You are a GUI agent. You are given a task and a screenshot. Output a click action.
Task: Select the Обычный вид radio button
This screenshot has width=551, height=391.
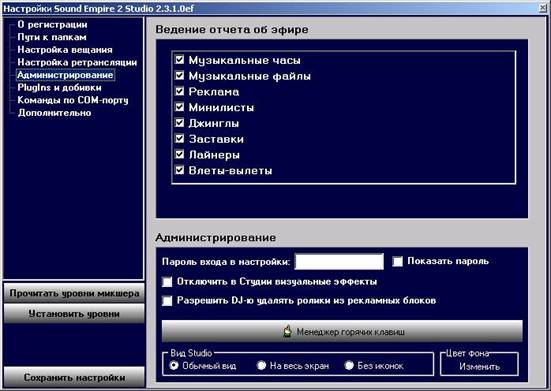tap(174, 365)
